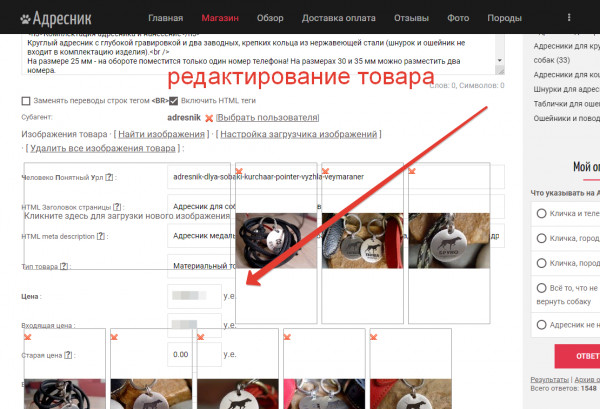
Task: Delete the two-tags image with red leash
Action: (325, 171)
